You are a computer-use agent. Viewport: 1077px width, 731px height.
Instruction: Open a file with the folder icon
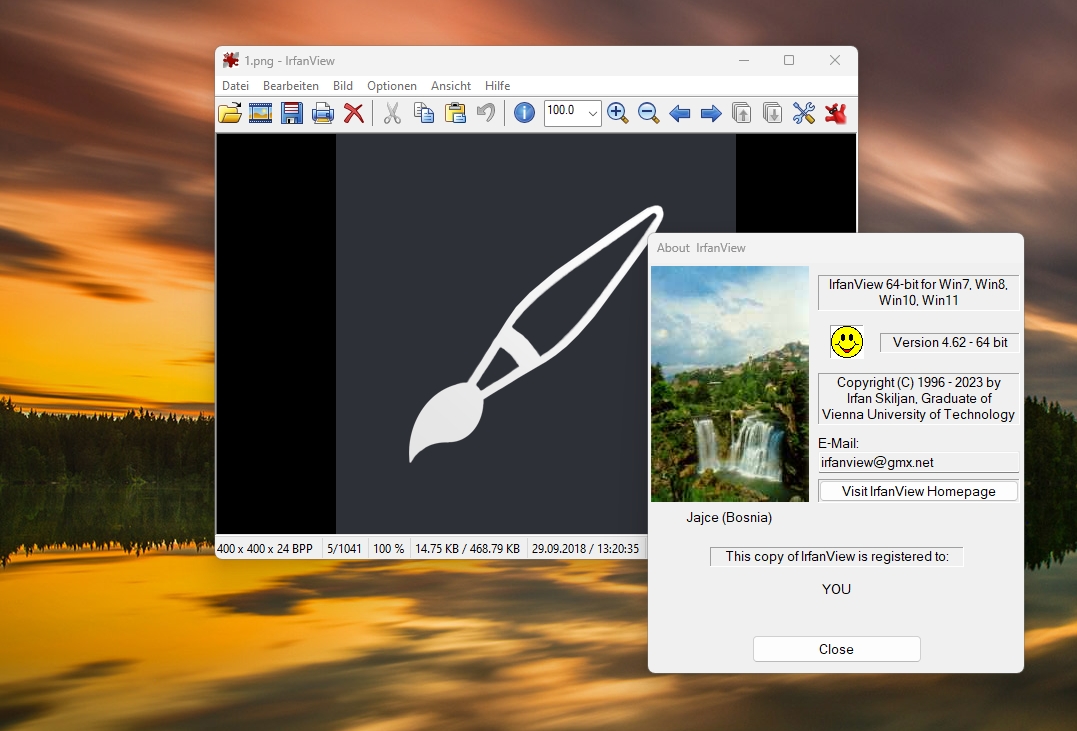[230, 113]
